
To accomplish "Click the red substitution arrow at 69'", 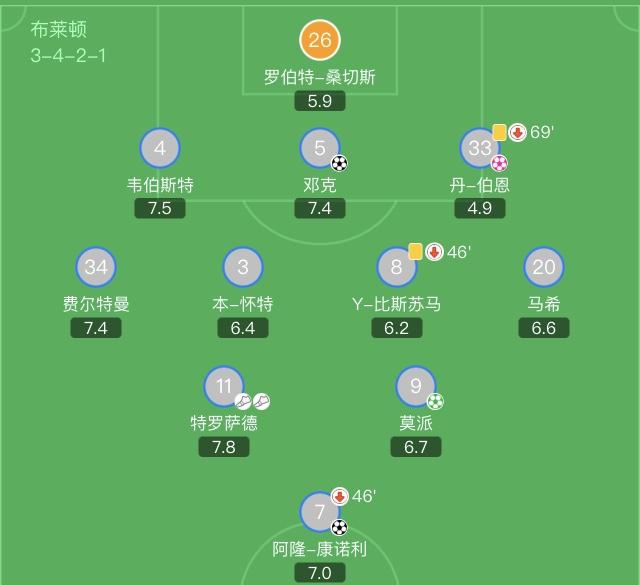I will [x=517, y=132].
